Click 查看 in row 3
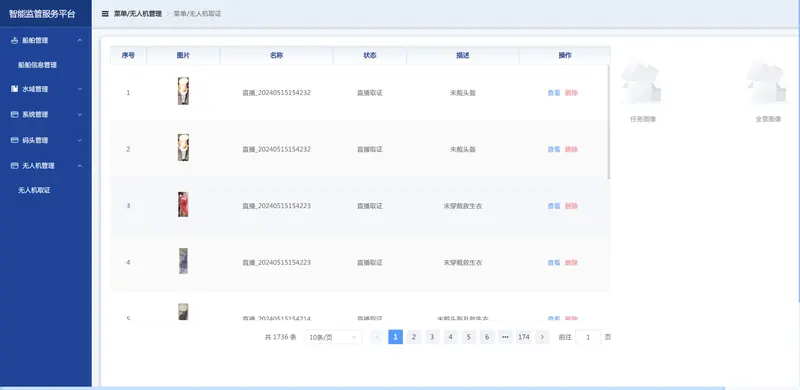 554,206
